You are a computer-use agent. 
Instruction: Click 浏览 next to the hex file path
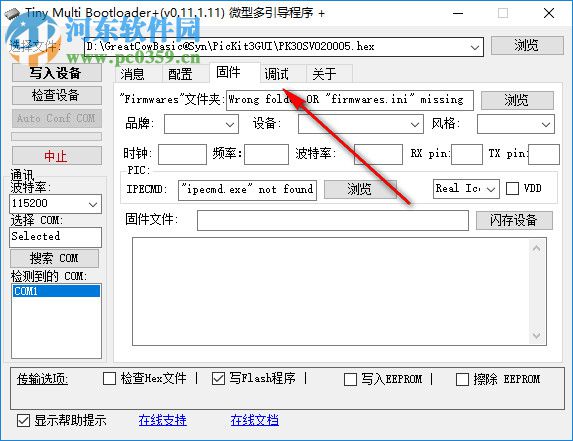527,45
